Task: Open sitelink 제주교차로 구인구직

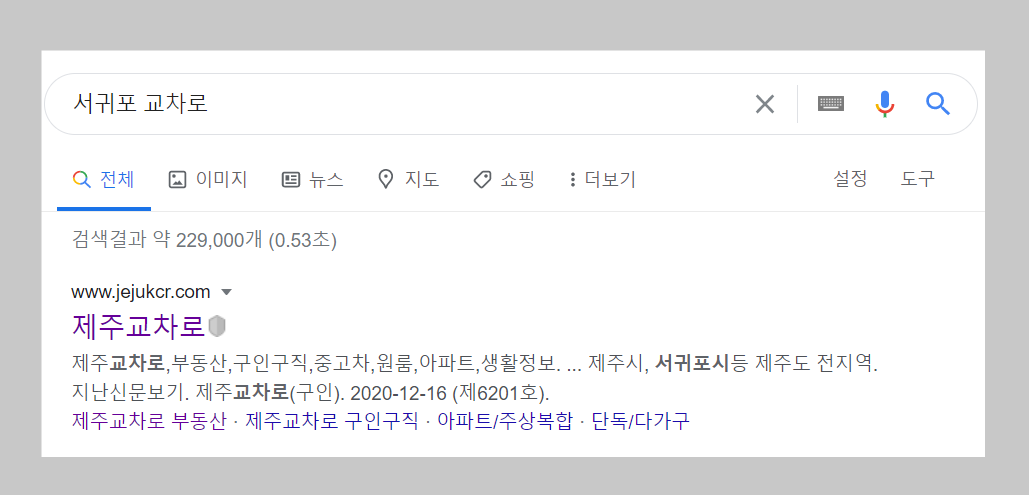Action: click(331, 421)
